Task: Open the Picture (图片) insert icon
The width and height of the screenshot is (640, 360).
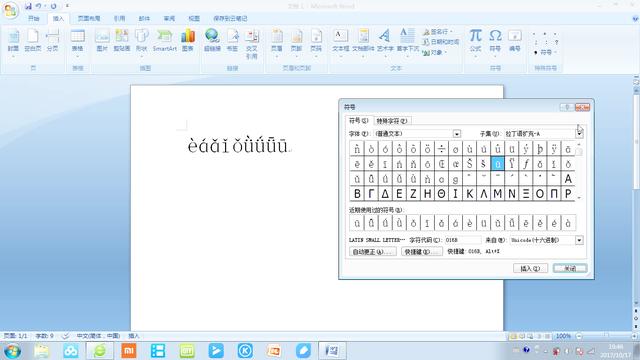Action: click(102, 40)
